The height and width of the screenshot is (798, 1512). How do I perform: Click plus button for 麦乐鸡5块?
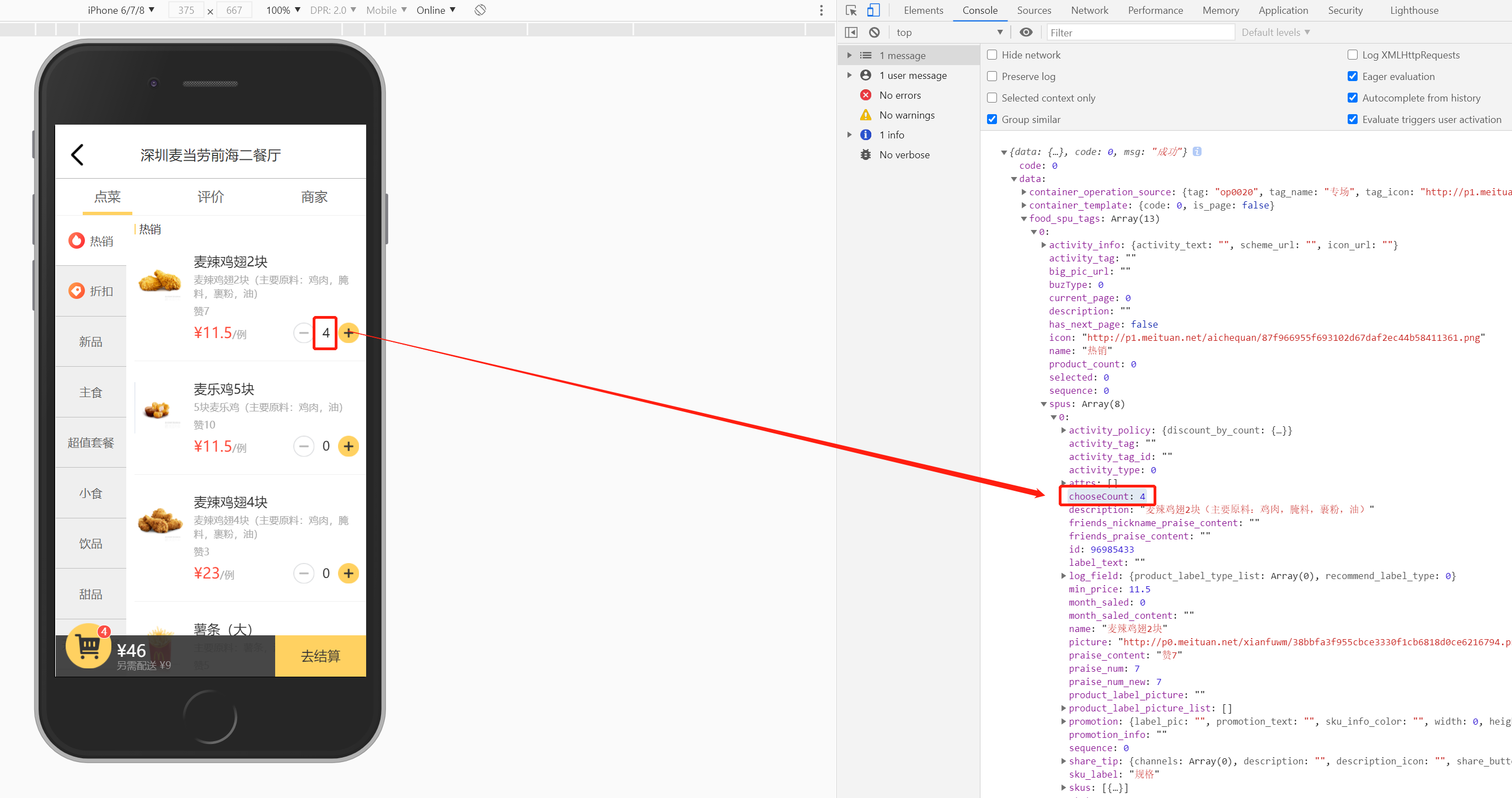(348, 446)
